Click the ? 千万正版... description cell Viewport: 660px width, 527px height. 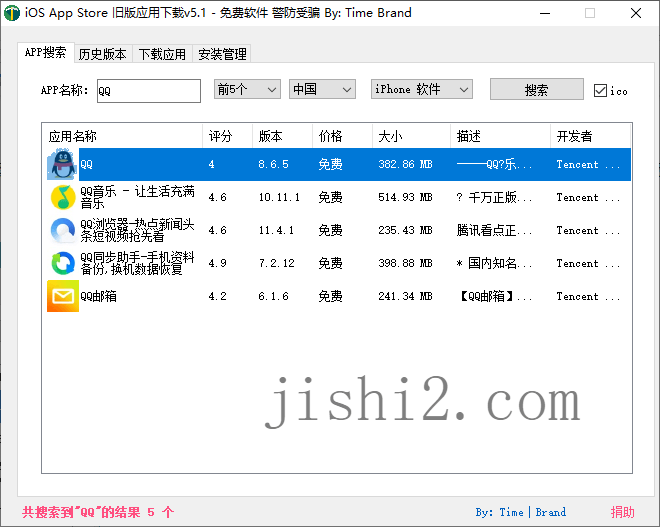pyautogui.click(x=494, y=197)
